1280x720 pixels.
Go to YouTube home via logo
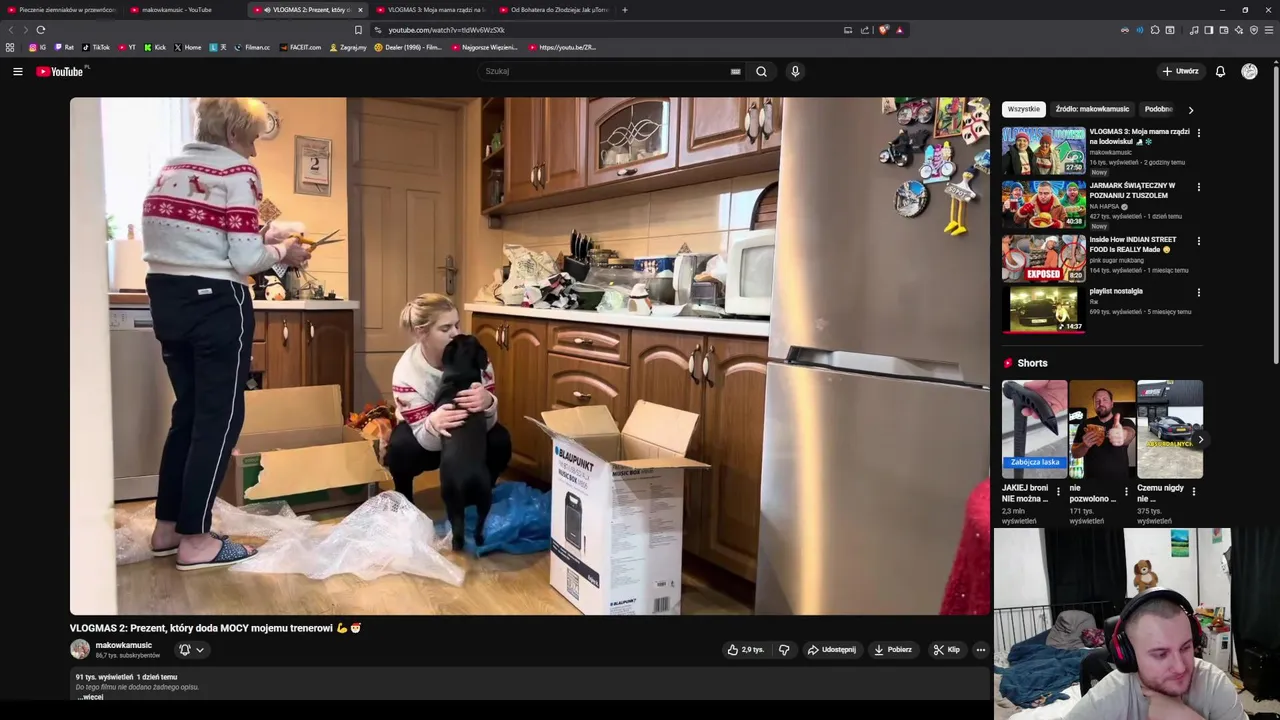coord(62,71)
